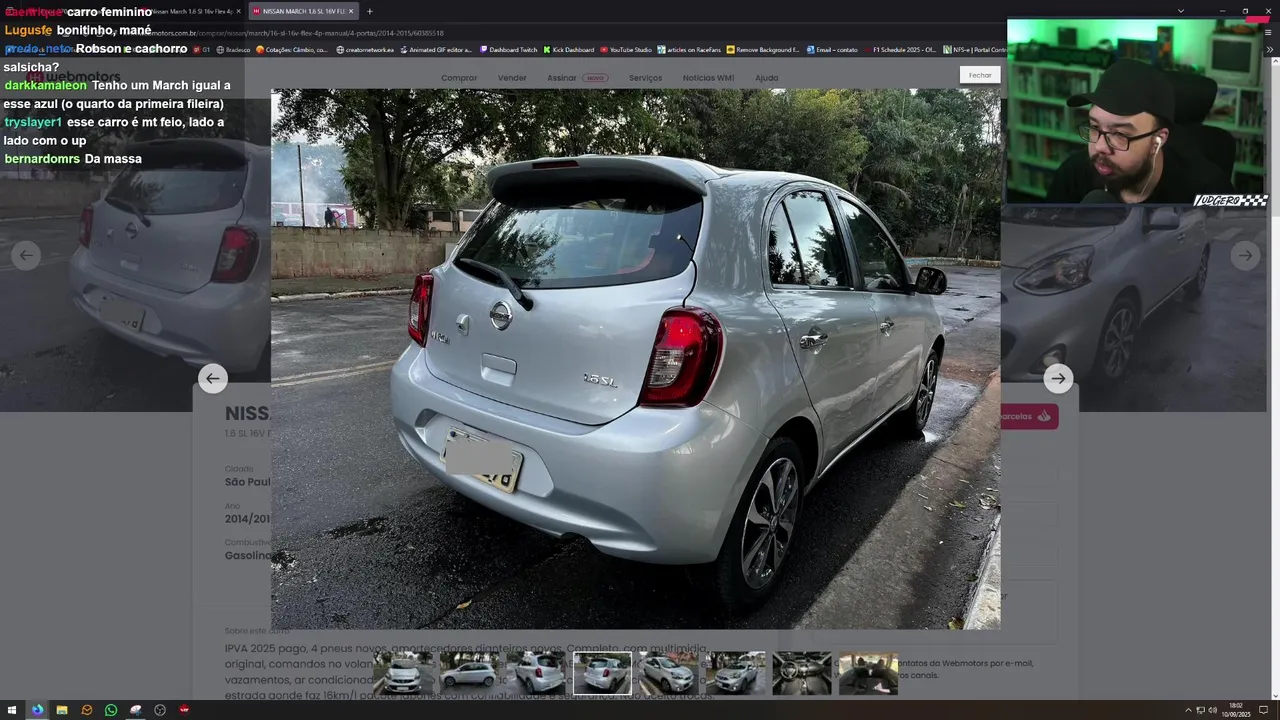Open the Vender menu on Webmotors
This screenshot has width=1280, height=720.
click(x=512, y=78)
